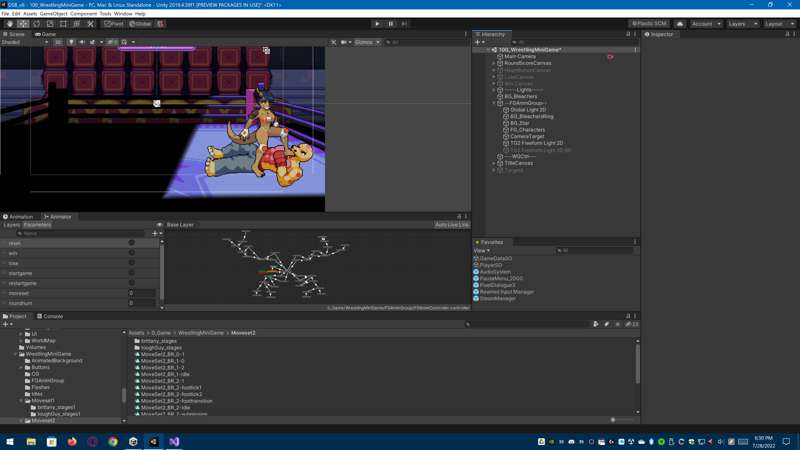The image size is (800, 450).
Task: Select the Move tool in the toolbar
Action: (x=23, y=24)
